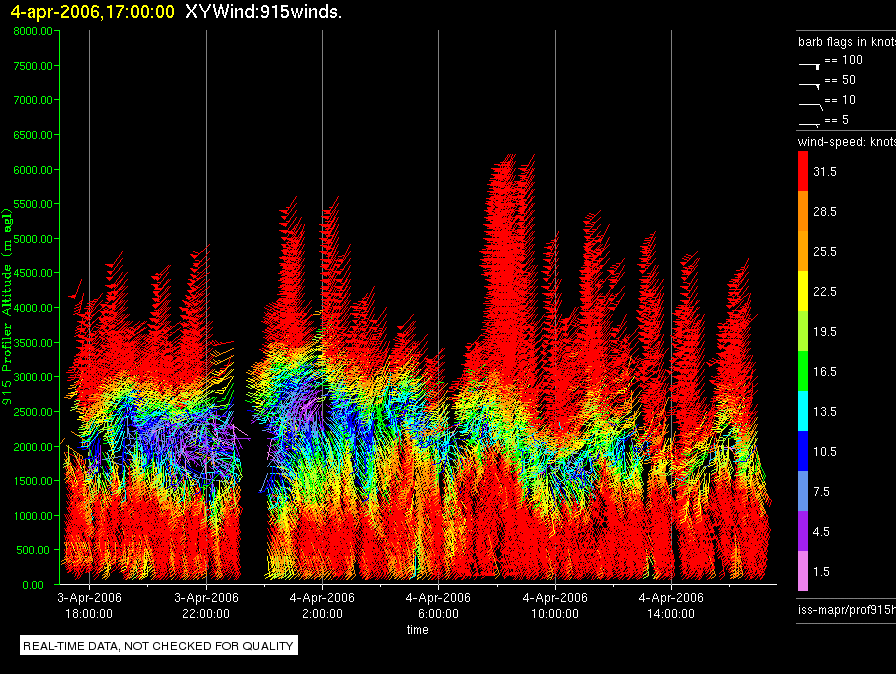This screenshot has height=674, width=896.
Task: Click the 6000.00 altitude tick label
Action: pos(33,170)
